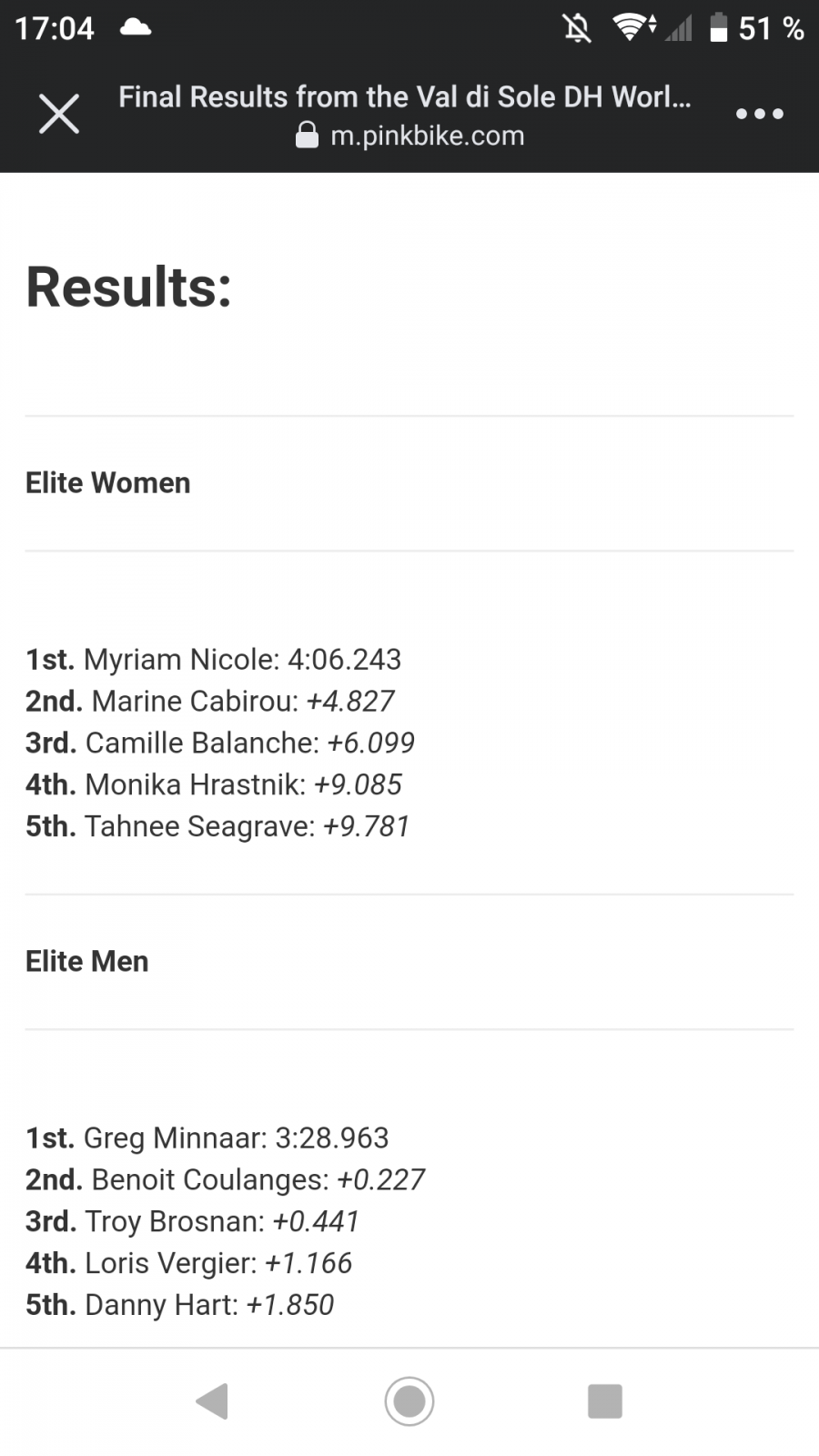Close the in-app browser with X
This screenshot has height=1456, width=819.
coord(59,115)
